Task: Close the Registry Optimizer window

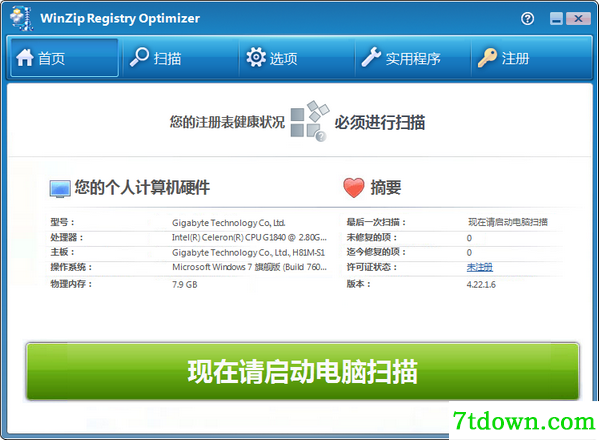Action: tap(578, 18)
